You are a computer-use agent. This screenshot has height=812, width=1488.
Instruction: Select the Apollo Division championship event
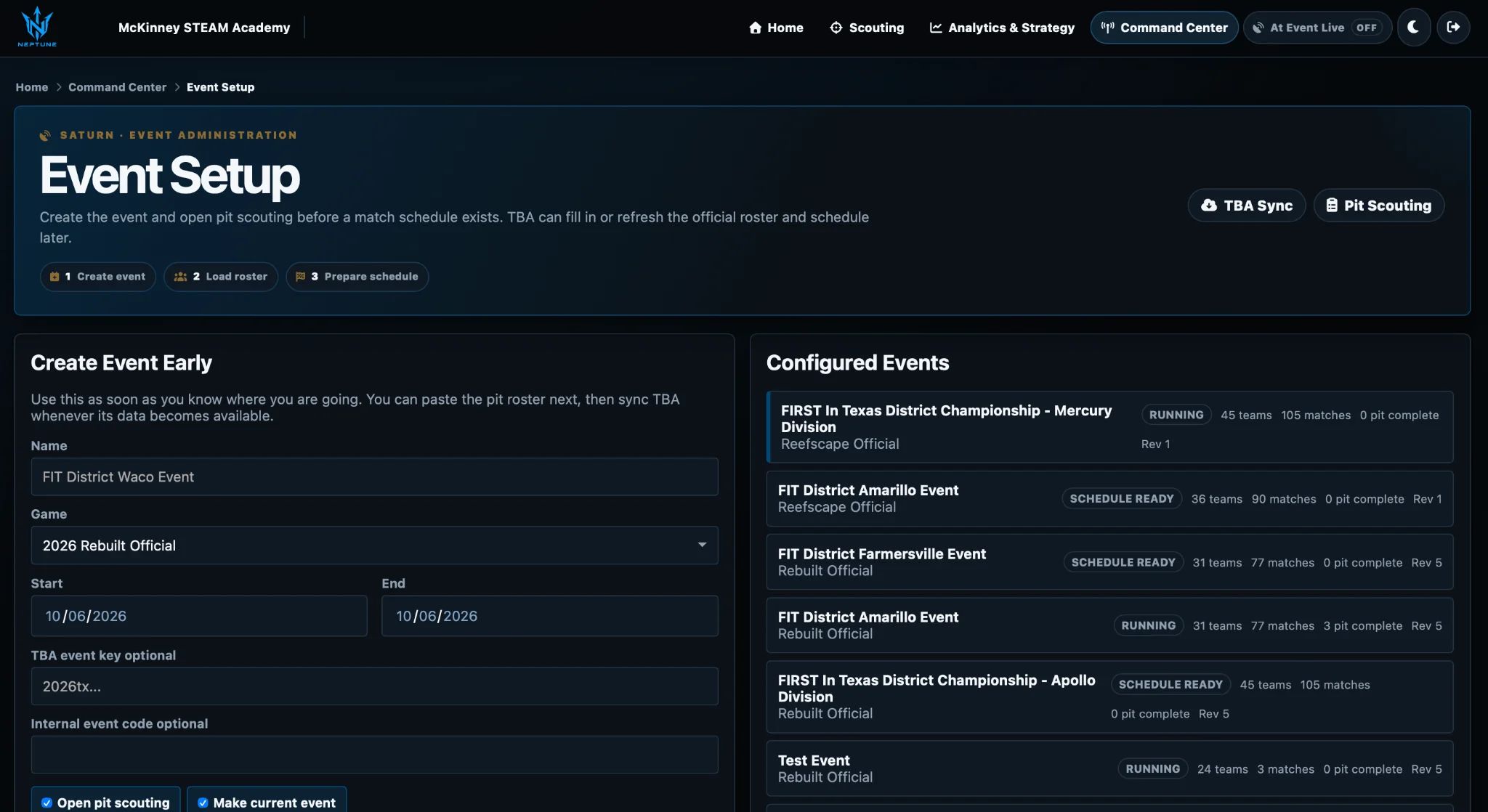pyautogui.click(x=1110, y=697)
